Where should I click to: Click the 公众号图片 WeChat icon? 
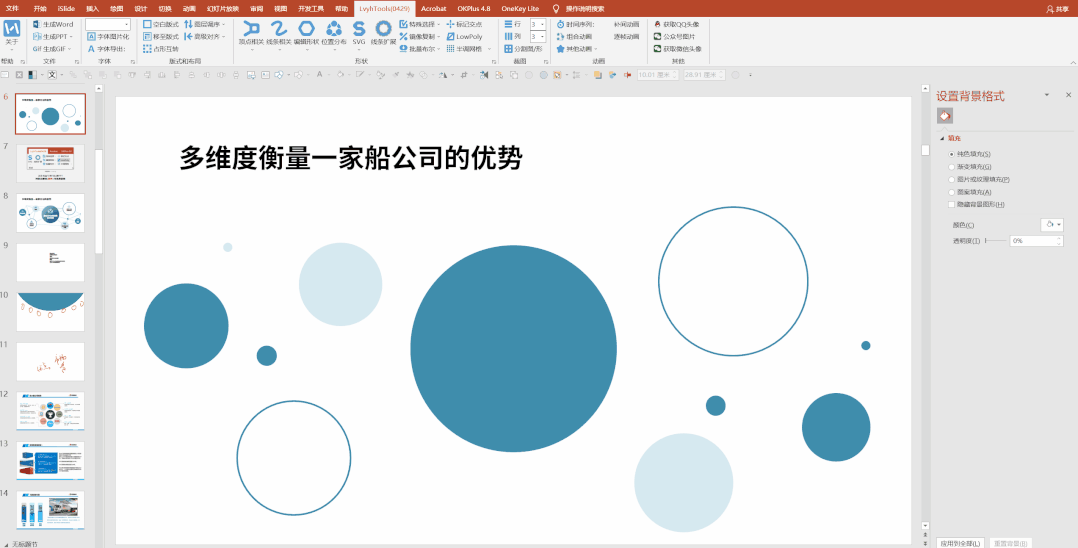(x=658, y=36)
